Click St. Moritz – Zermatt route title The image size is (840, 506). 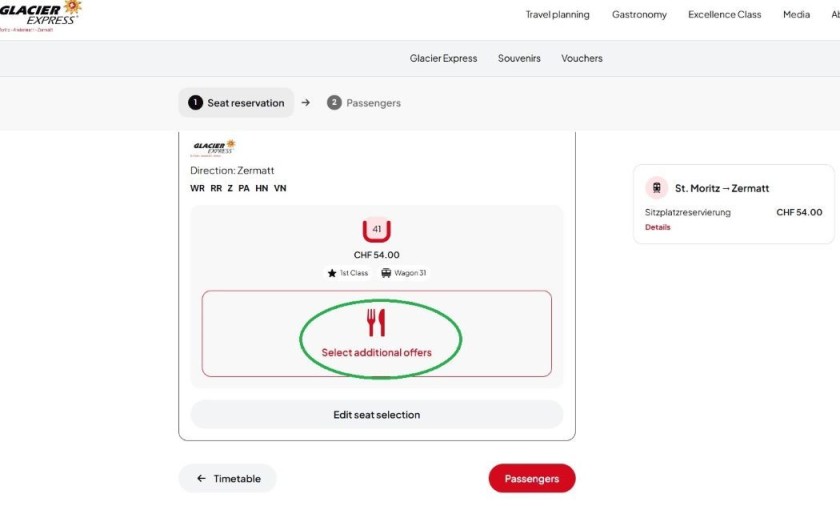722,188
